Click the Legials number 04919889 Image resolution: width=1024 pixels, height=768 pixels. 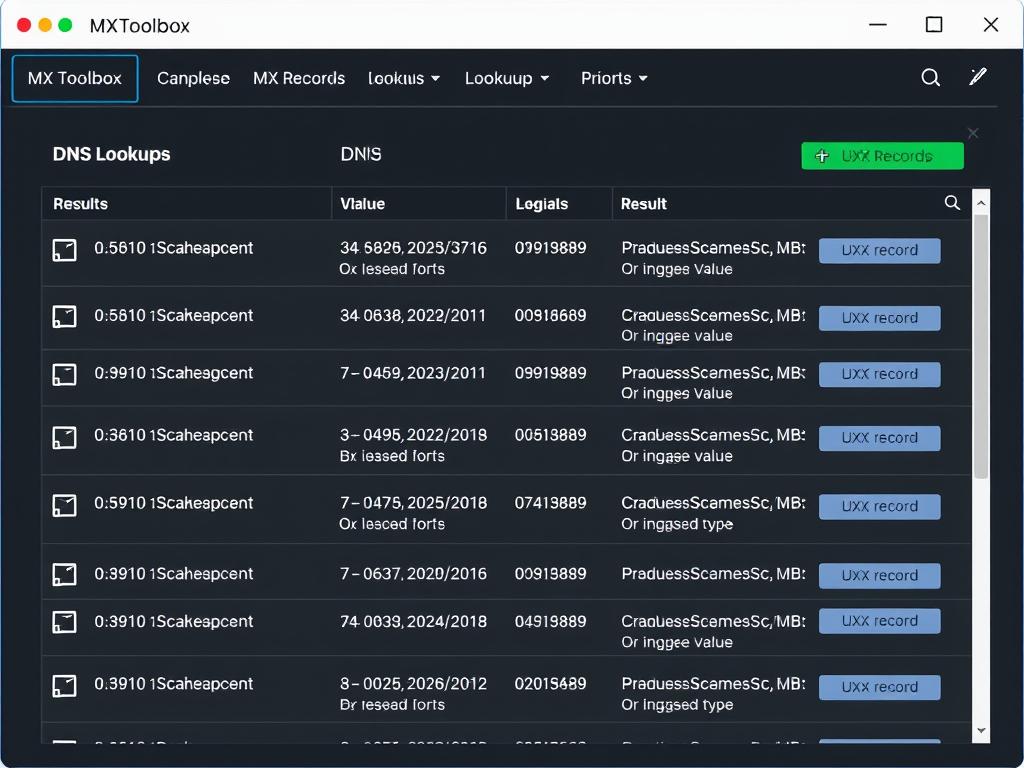pos(551,621)
